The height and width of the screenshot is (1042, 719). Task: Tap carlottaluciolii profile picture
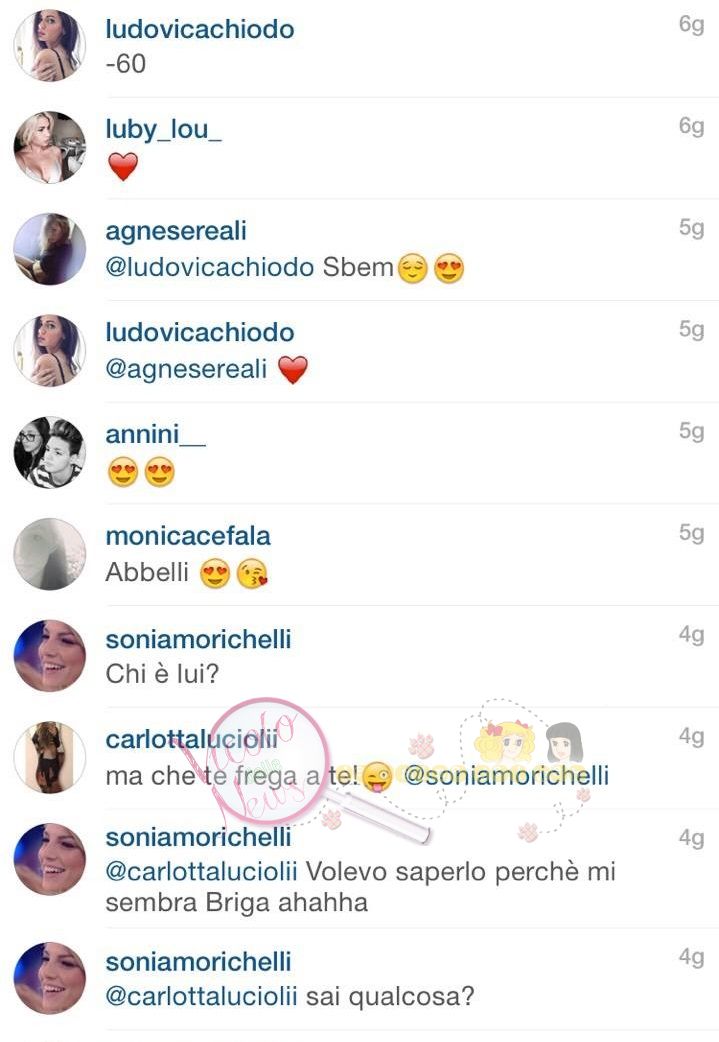50,757
